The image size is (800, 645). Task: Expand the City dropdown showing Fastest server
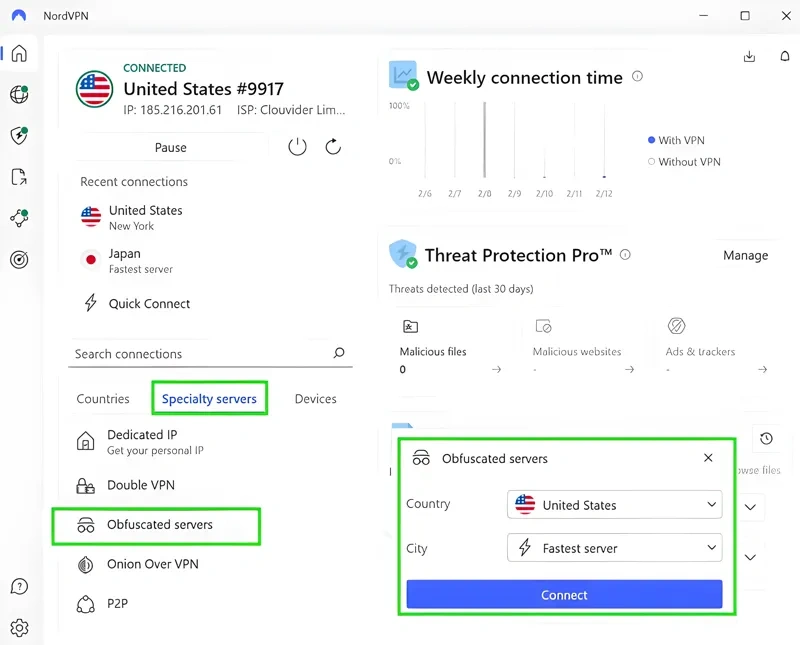(x=614, y=548)
